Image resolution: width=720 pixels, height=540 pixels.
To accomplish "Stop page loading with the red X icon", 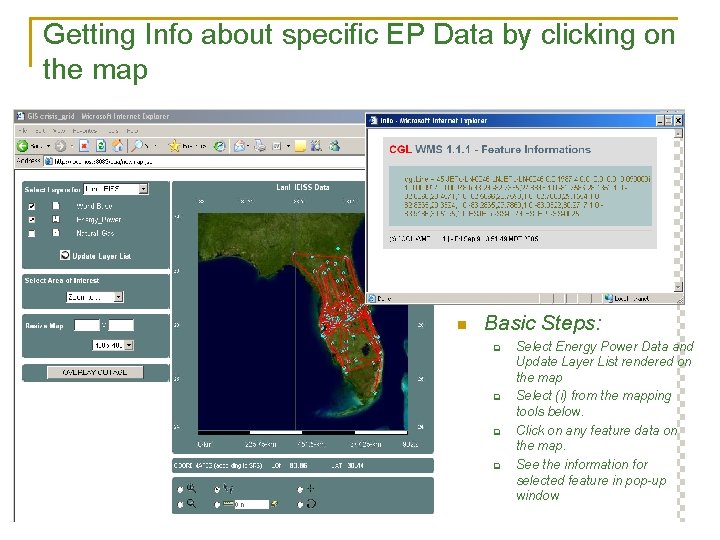I will point(84,146).
